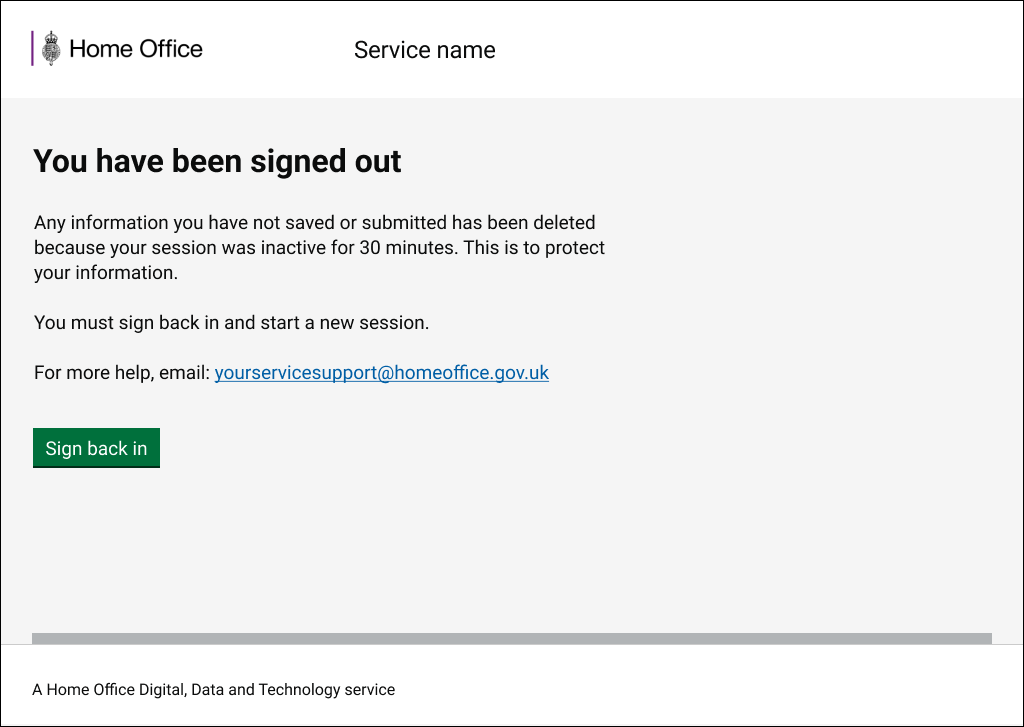Open the yourservicesupport@homeoffice.gov.uk email link
The image size is (1024, 727).
(381, 373)
